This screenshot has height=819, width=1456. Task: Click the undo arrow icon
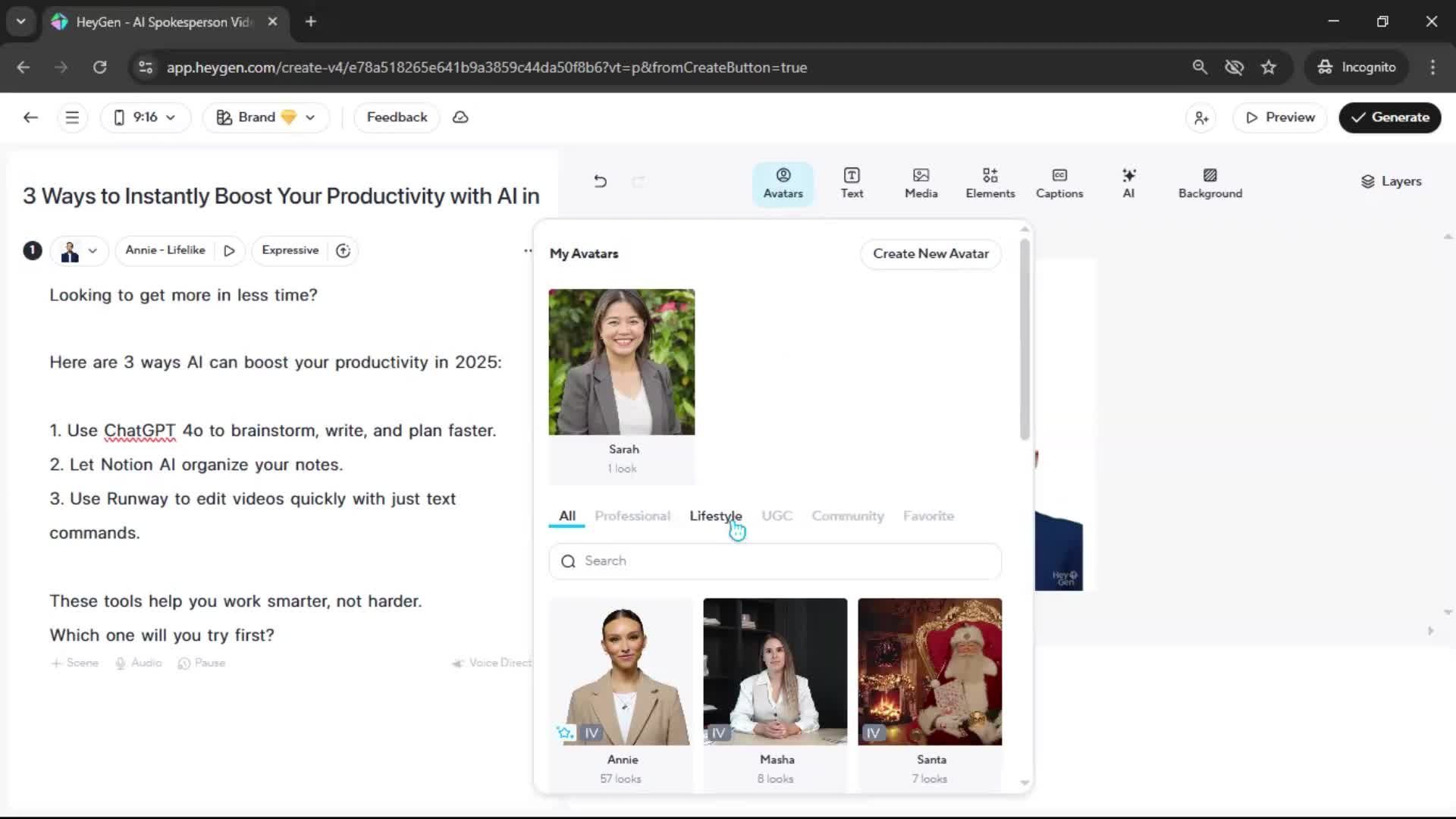pos(600,181)
